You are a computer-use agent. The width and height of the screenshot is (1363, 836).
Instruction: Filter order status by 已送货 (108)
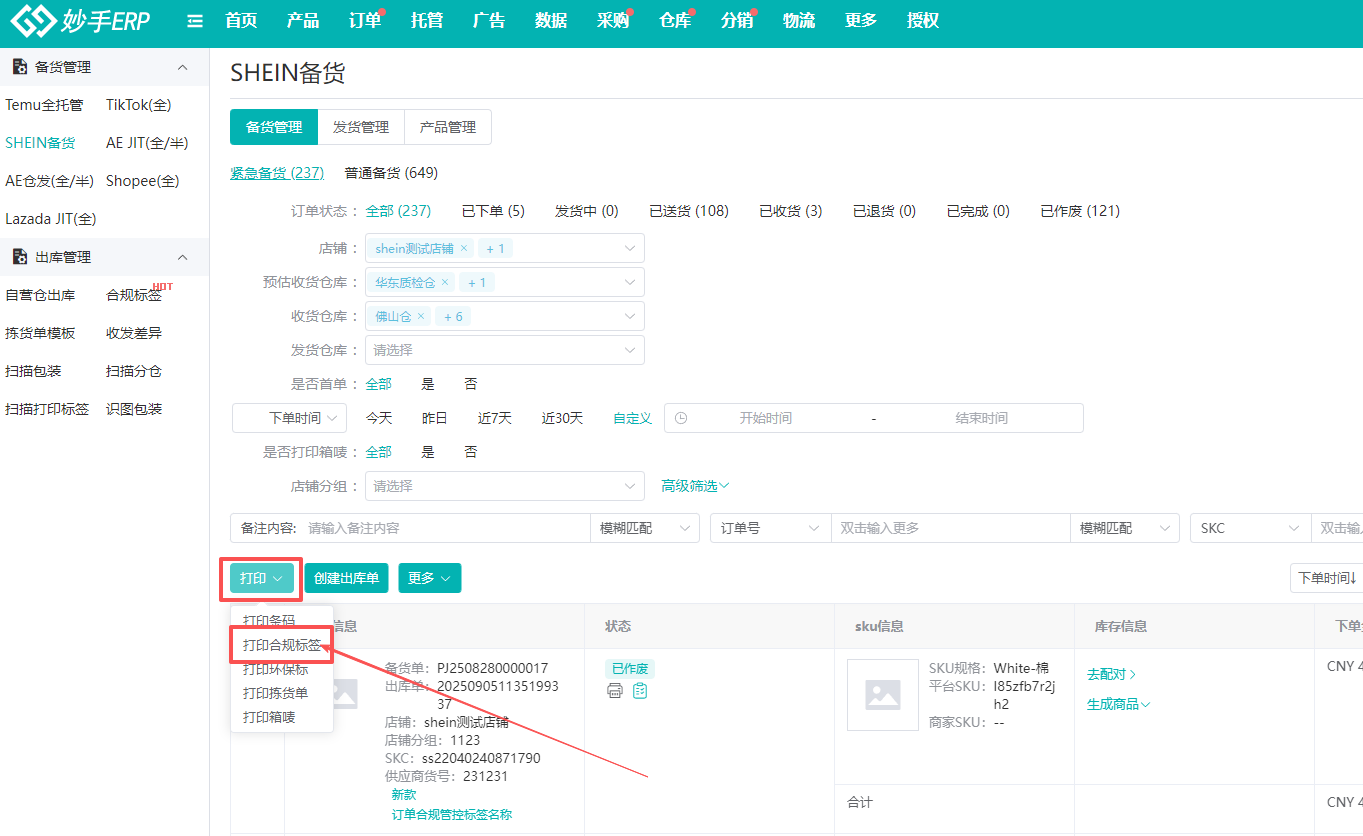point(689,211)
